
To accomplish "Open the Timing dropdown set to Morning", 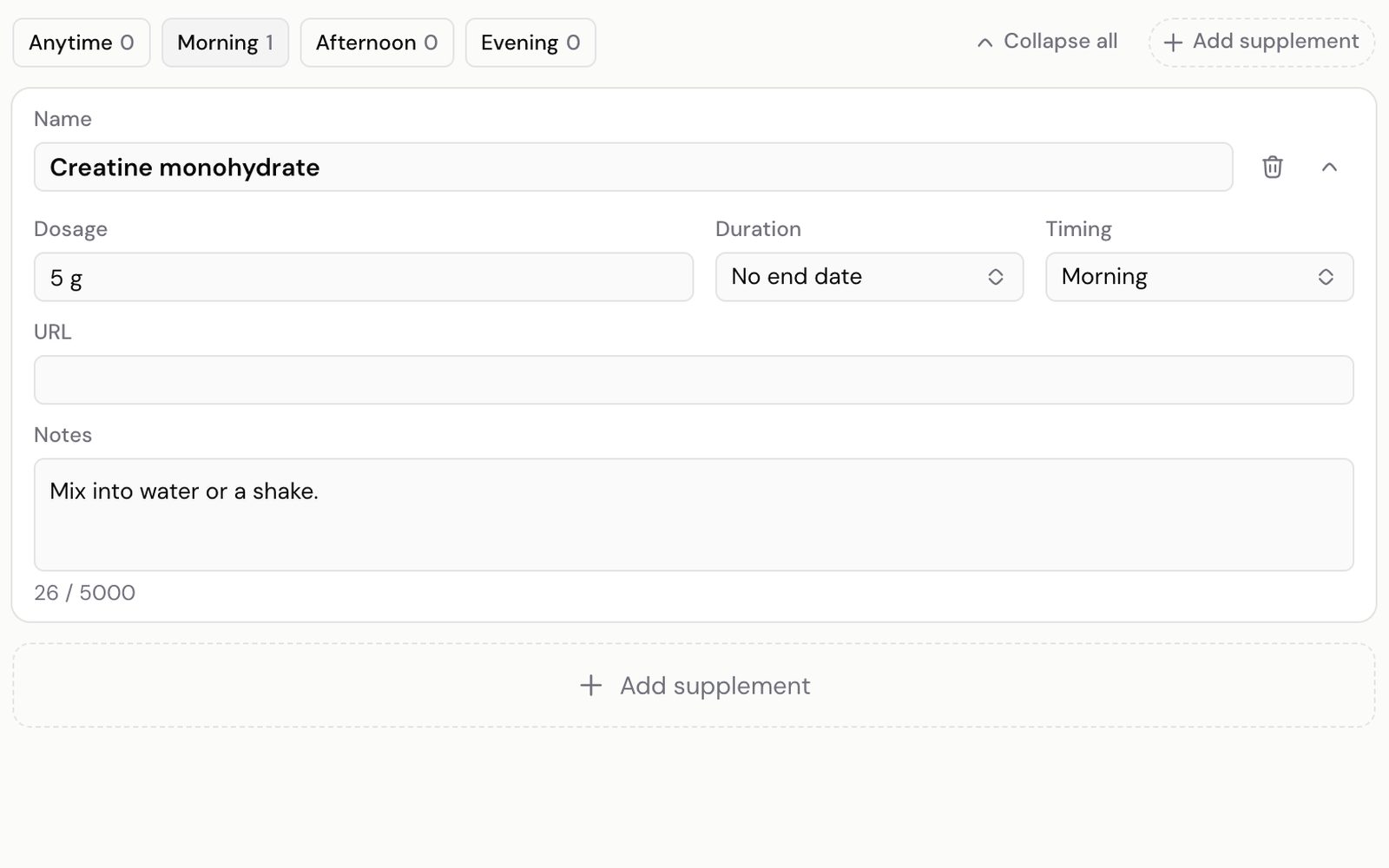I will pos(1199,277).
